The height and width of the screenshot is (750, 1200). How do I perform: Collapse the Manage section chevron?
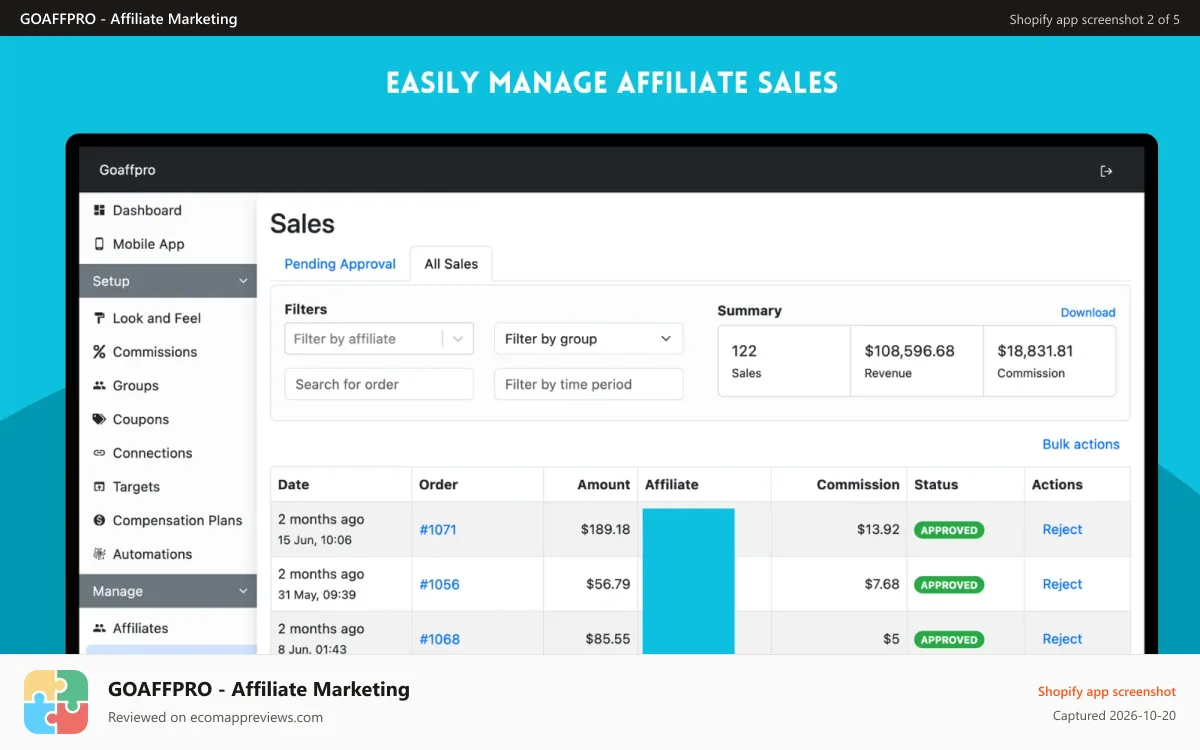coord(242,591)
